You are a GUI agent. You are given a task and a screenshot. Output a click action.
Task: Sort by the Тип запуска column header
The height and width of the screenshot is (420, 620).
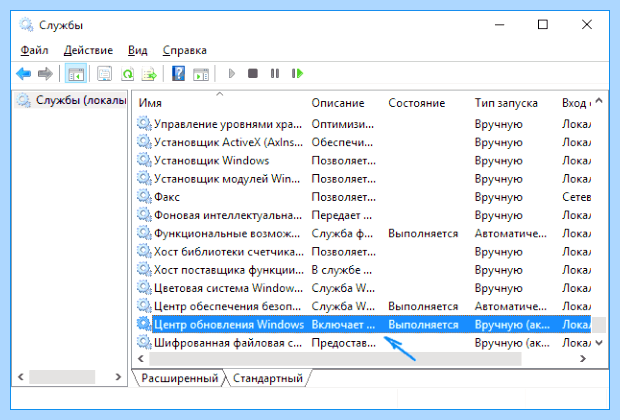(506, 103)
